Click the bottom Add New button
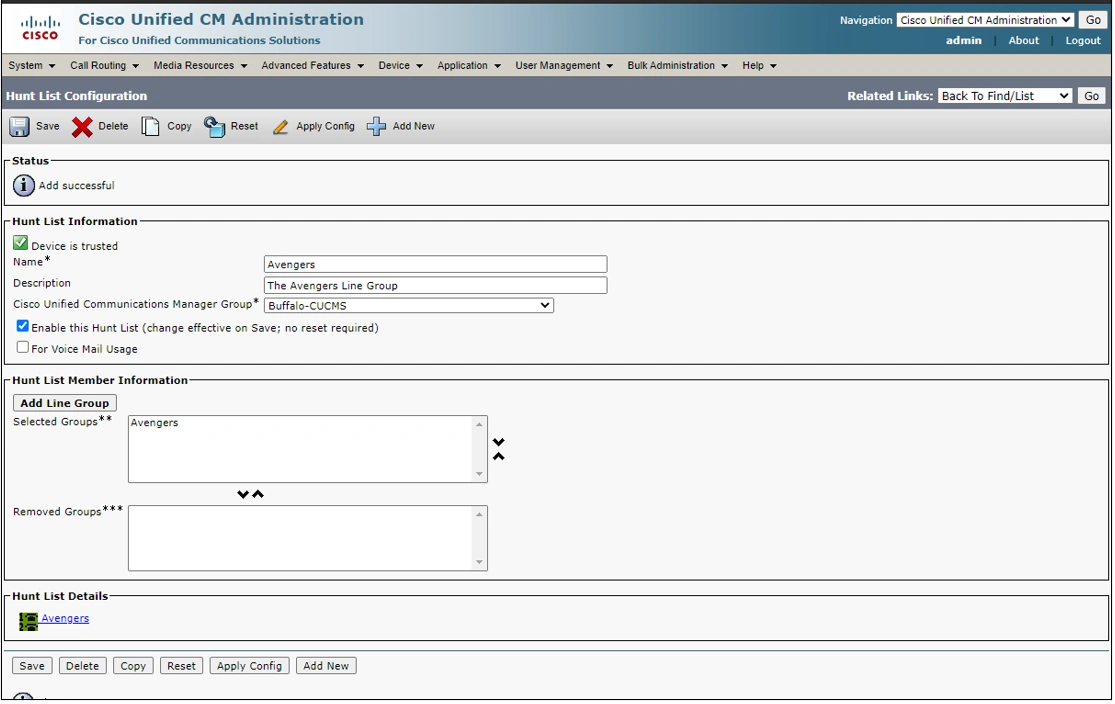Screen dimensions: 1115x704 [x=326, y=666]
